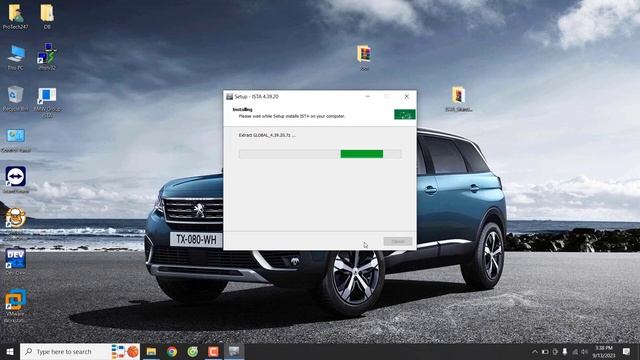Click the basketball search highlight icon

pos(132,351)
